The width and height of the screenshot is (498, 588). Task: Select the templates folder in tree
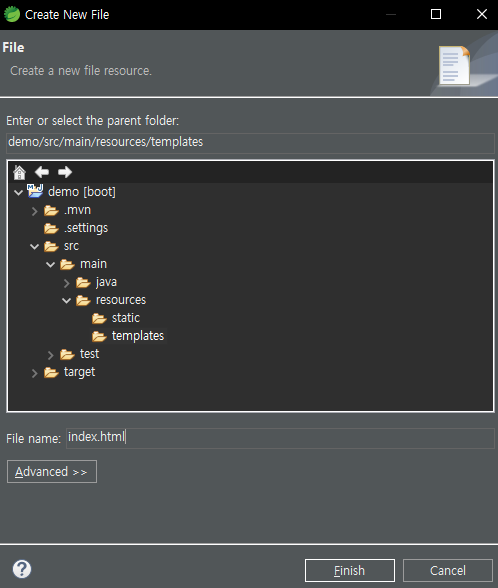[x=128, y=336]
